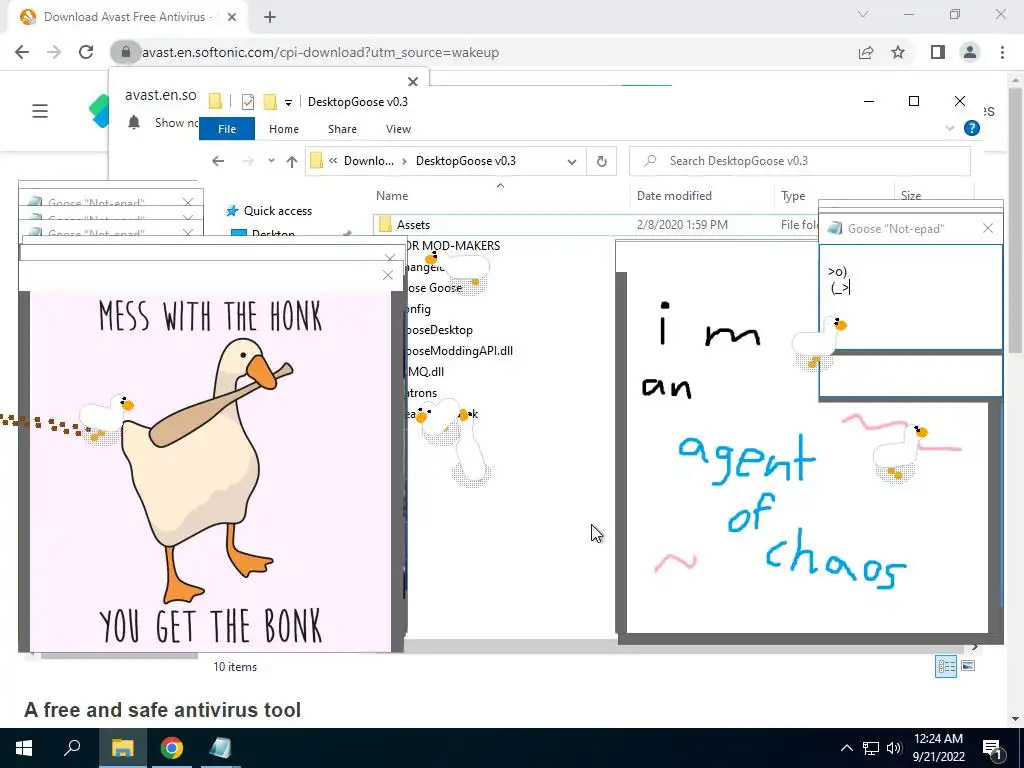Open File Explorer help icon
Image resolution: width=1024 pixels, height=768 pixels.
[972, 128]
